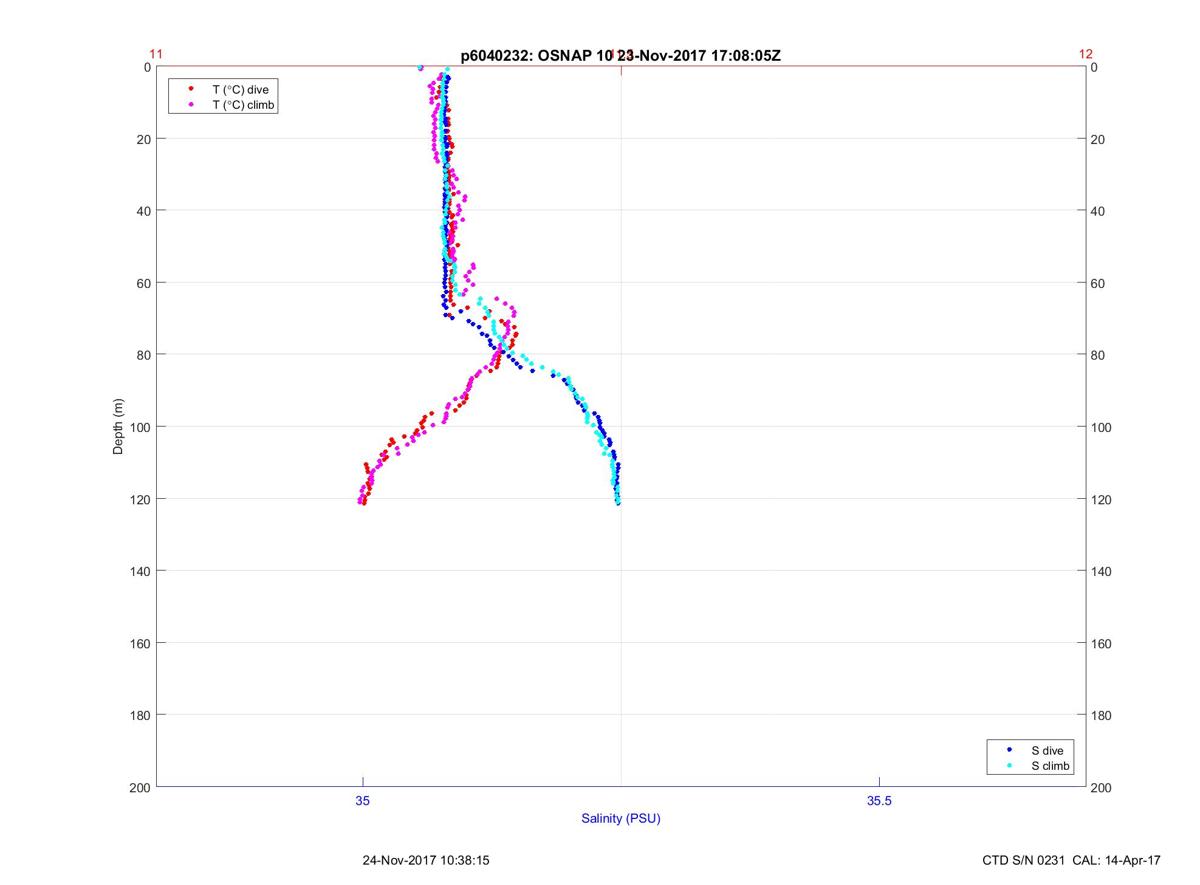Screen dimensions: 1200x885
Task: Click left axis depth tick '140'
Action: [141, 571]
